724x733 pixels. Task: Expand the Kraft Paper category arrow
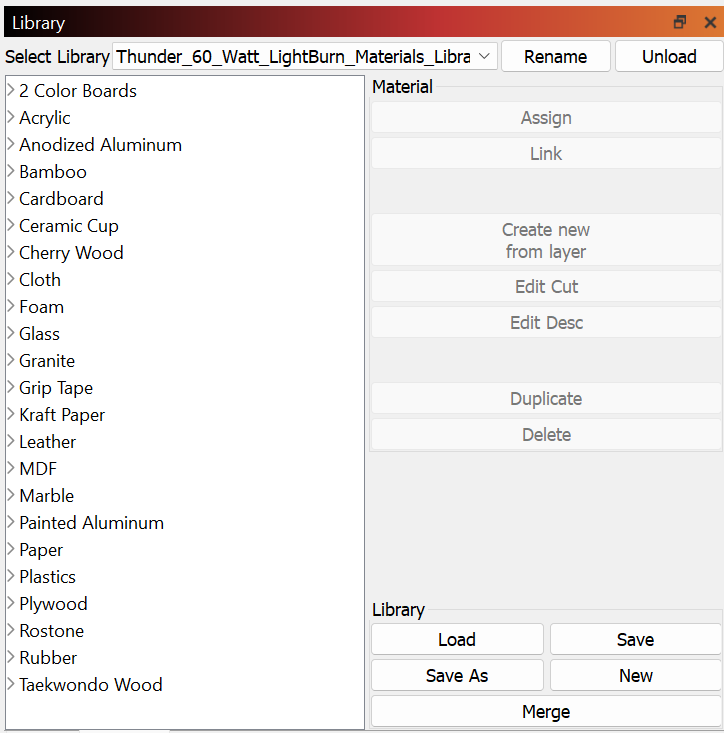[11, 414]
